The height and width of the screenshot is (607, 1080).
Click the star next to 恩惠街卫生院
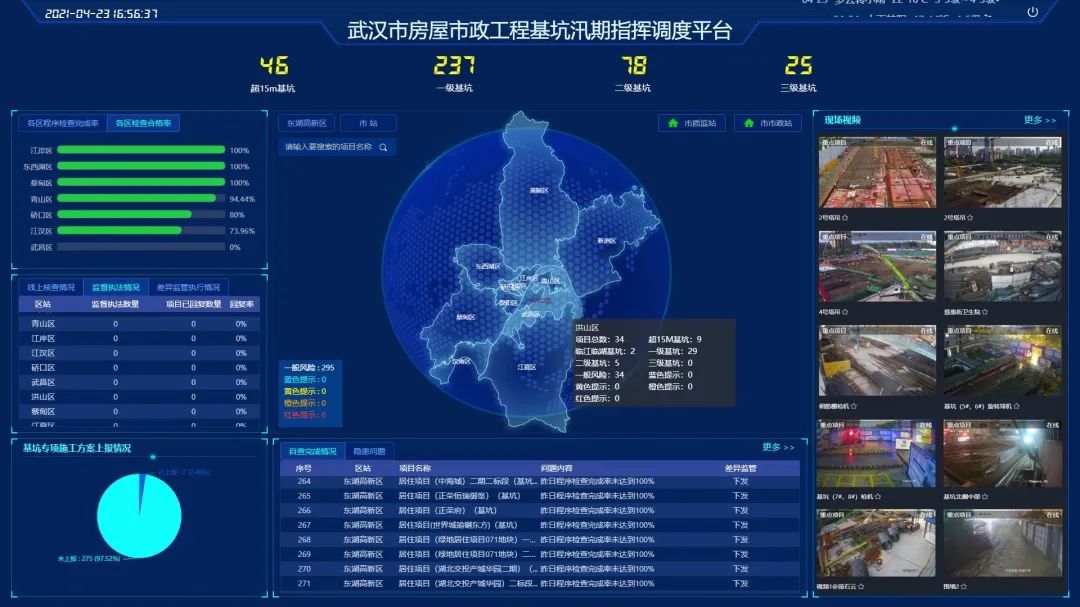click(984, 312)
